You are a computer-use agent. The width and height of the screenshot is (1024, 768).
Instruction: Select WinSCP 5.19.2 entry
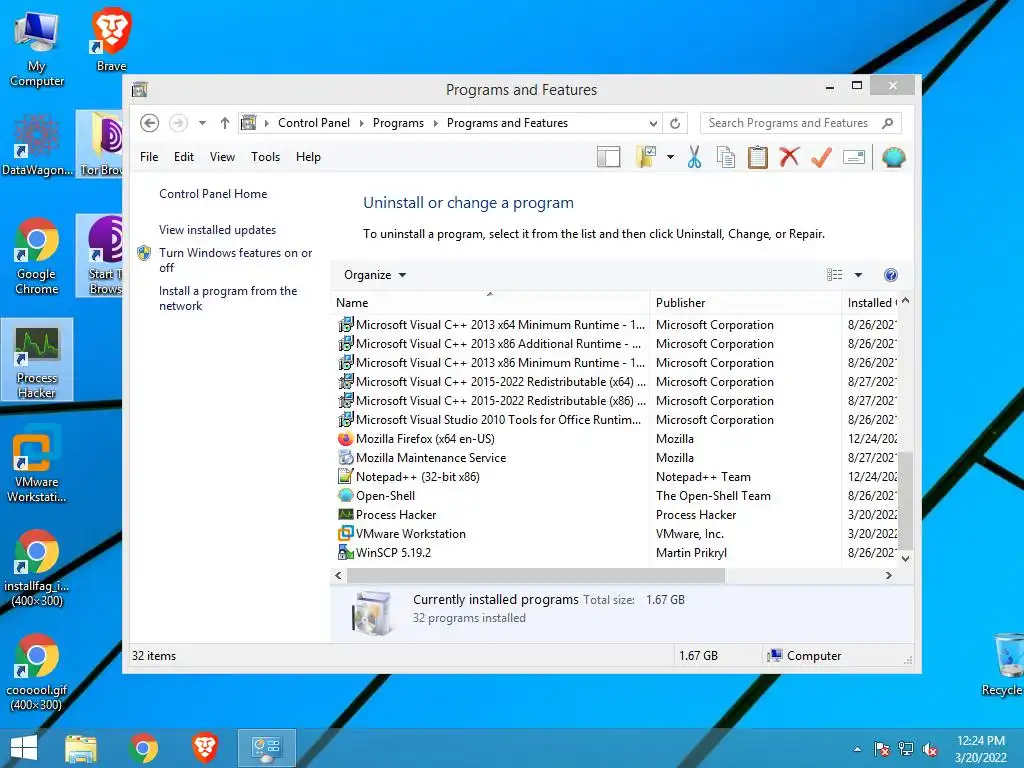[393, 552]
